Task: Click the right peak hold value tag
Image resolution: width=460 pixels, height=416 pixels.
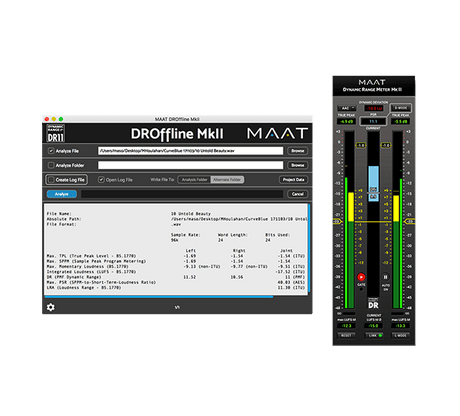Action: point(386,145)
